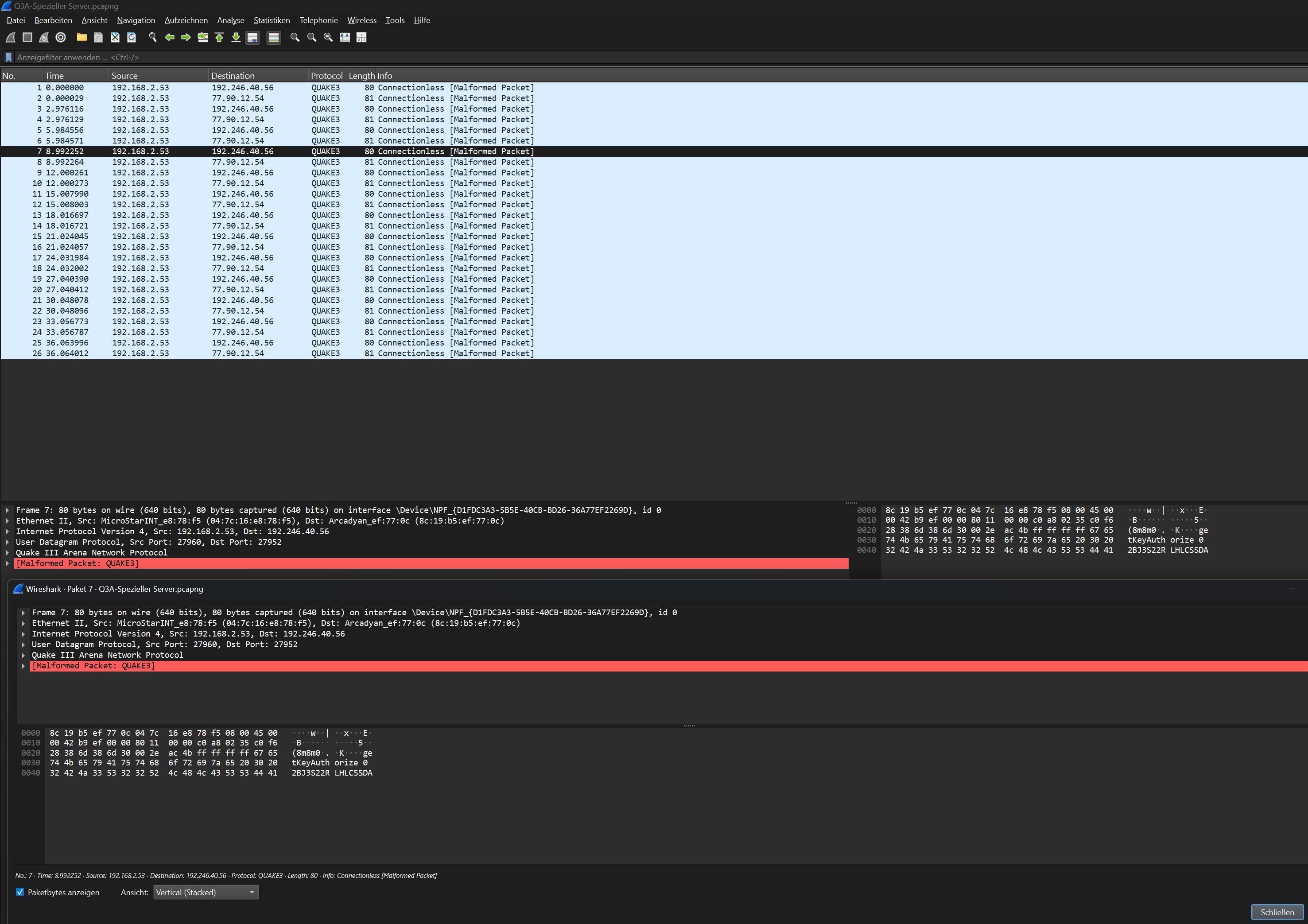Click the display filter bookmark icon
This screenshot has height=924, width=1308.
click(8, 58)
